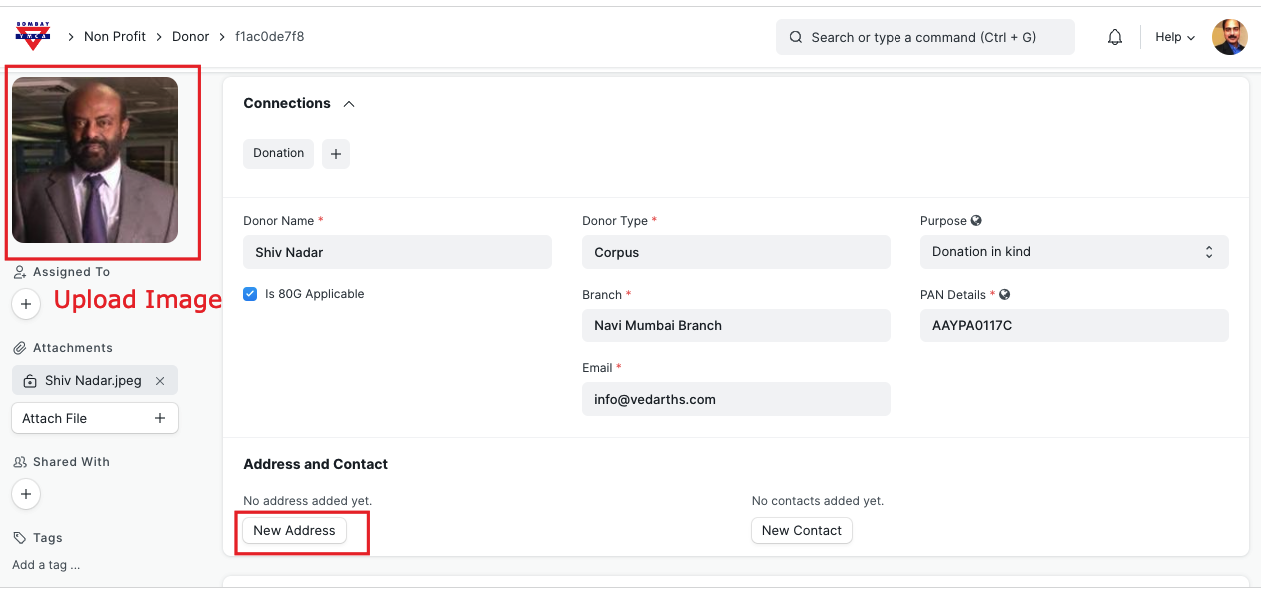This screenshot has width=1261, height=593.
Task: Toggle the Is 80G Applicable checkbox
Action: pos(251,294)
